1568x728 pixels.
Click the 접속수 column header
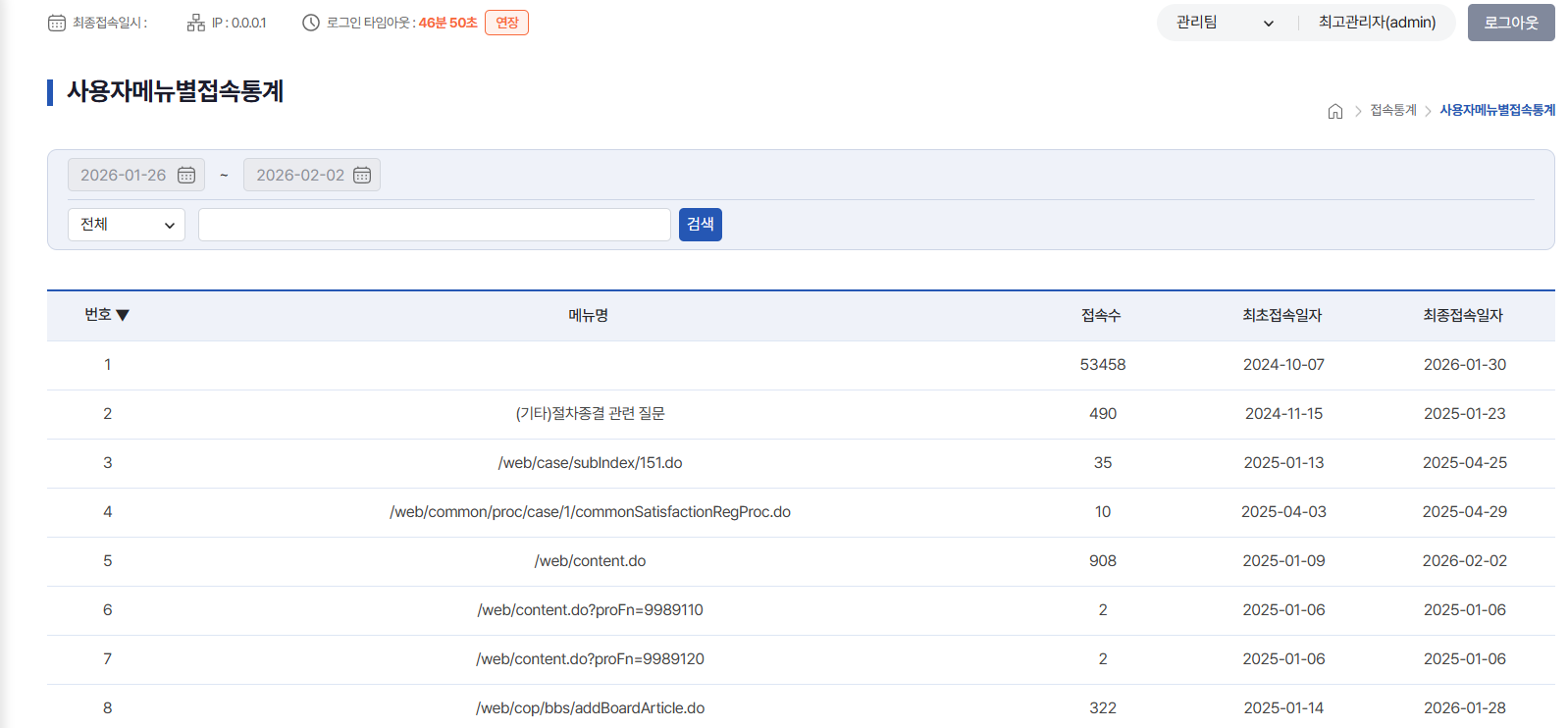(x=1101, y=315)
